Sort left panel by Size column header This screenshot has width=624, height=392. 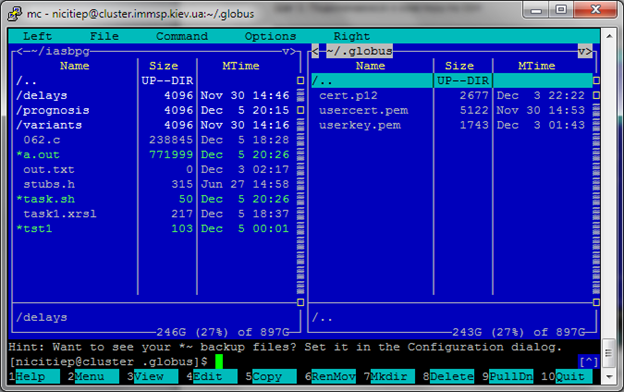click(x=164, y=66)
